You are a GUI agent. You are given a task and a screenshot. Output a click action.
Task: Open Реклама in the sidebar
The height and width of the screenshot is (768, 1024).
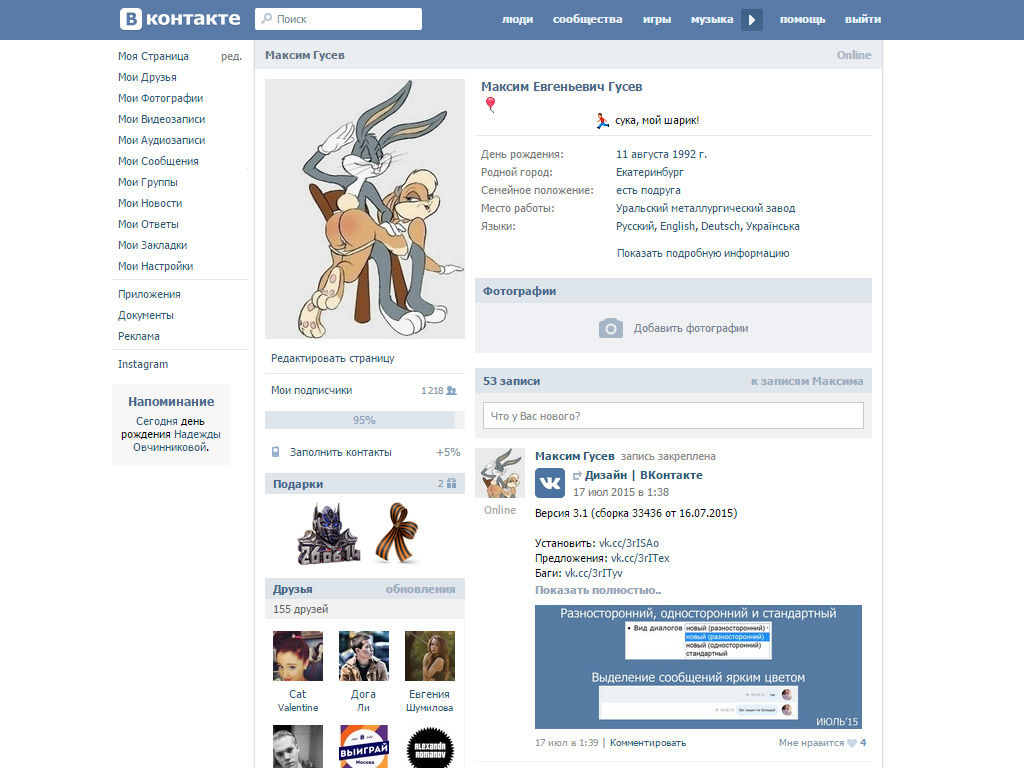(138, 336)
